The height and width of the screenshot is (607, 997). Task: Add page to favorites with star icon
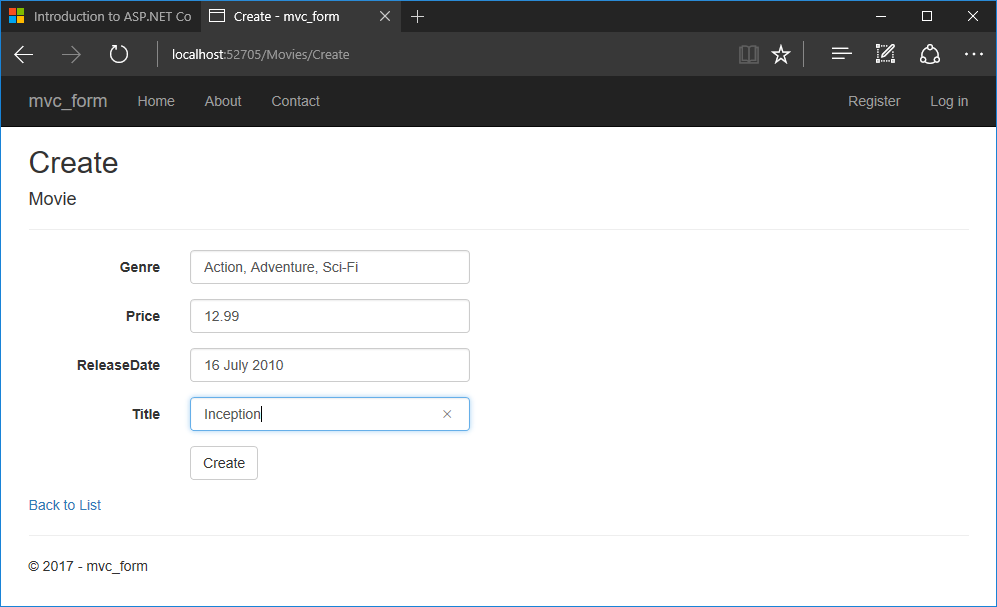(x=781, y=55)
